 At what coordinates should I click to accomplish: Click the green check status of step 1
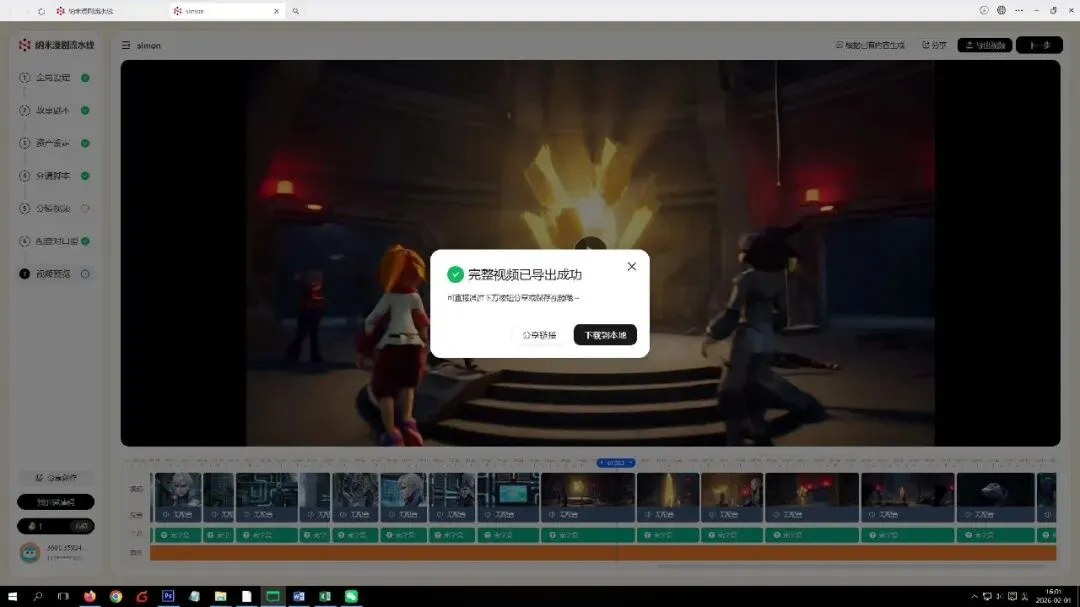tap(85, 78)
